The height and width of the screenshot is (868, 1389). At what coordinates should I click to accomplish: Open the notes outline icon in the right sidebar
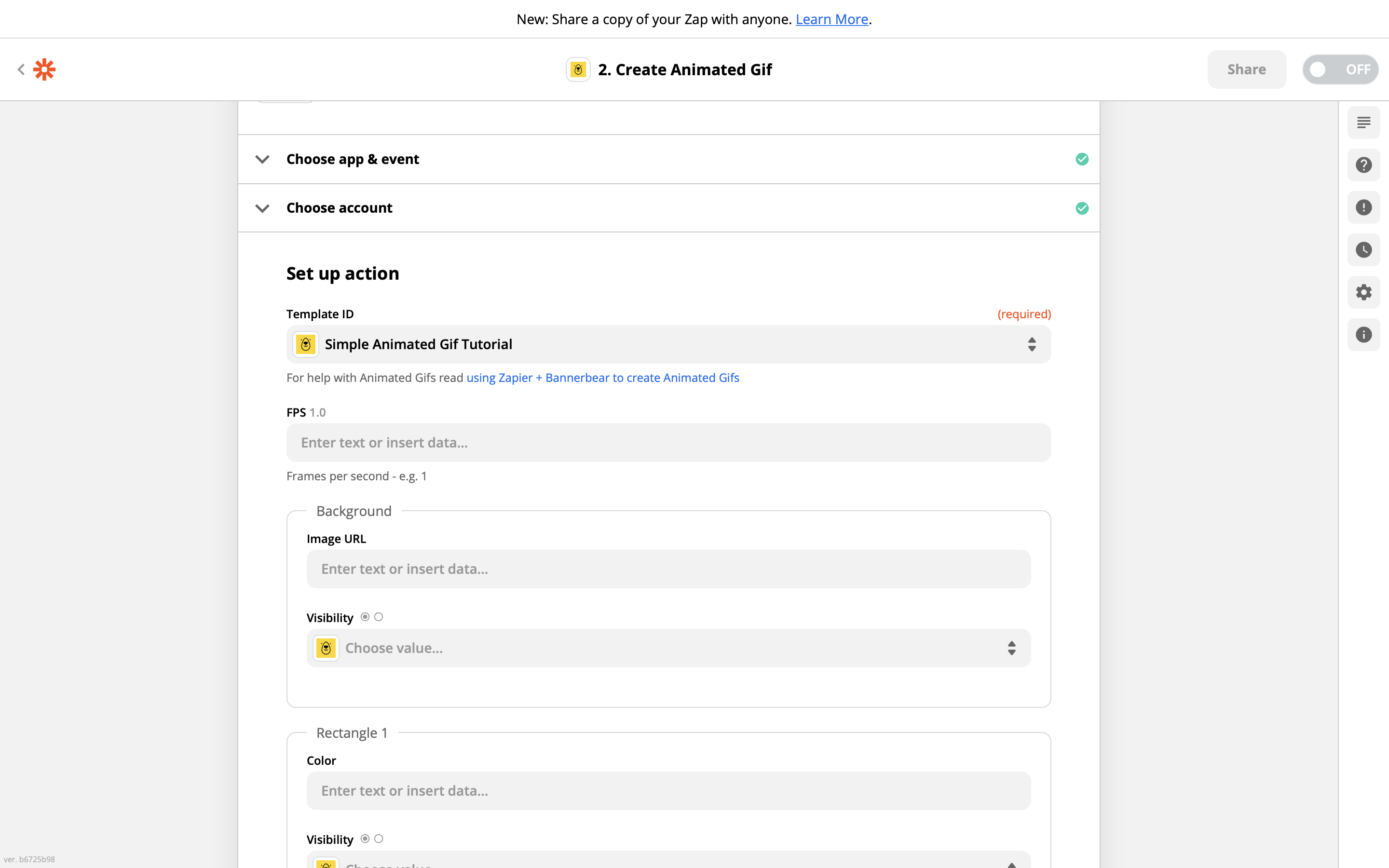(1363, 122)
